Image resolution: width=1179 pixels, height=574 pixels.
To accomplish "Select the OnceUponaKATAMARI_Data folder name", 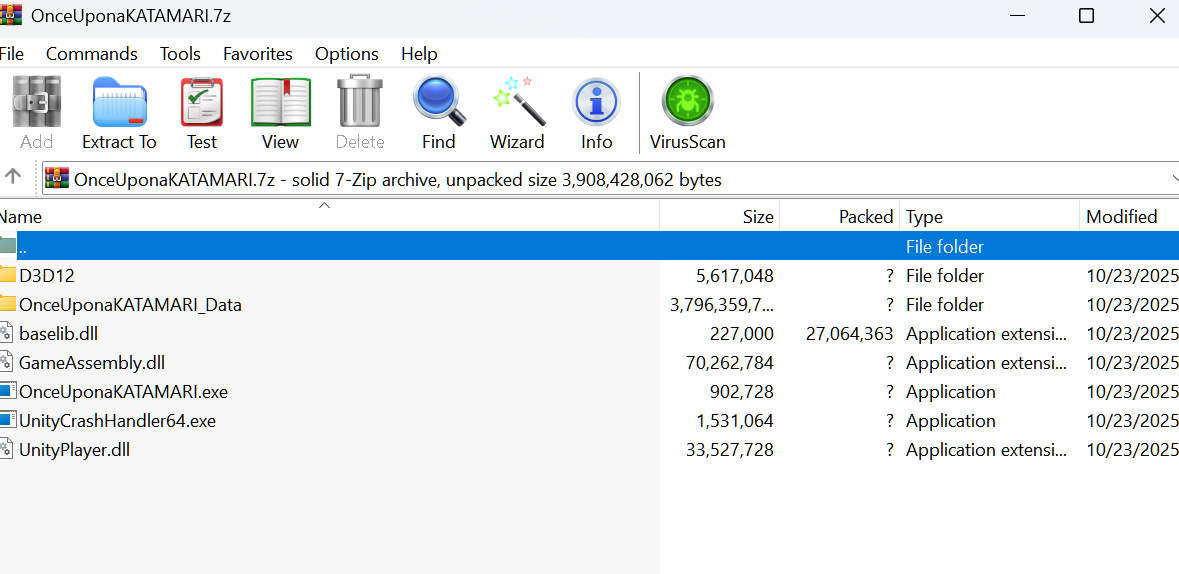I will (131, 305).
